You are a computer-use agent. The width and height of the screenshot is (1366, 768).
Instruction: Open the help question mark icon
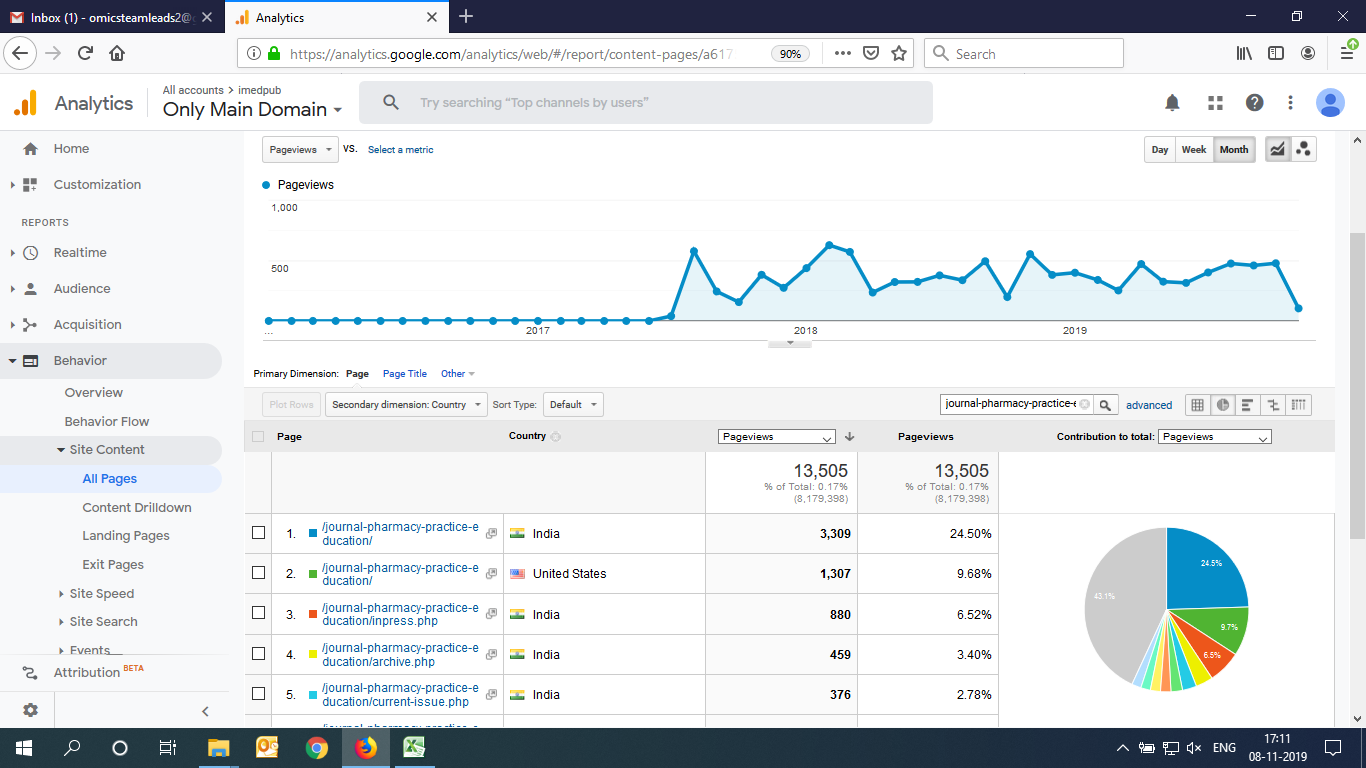click(1254, 103)
